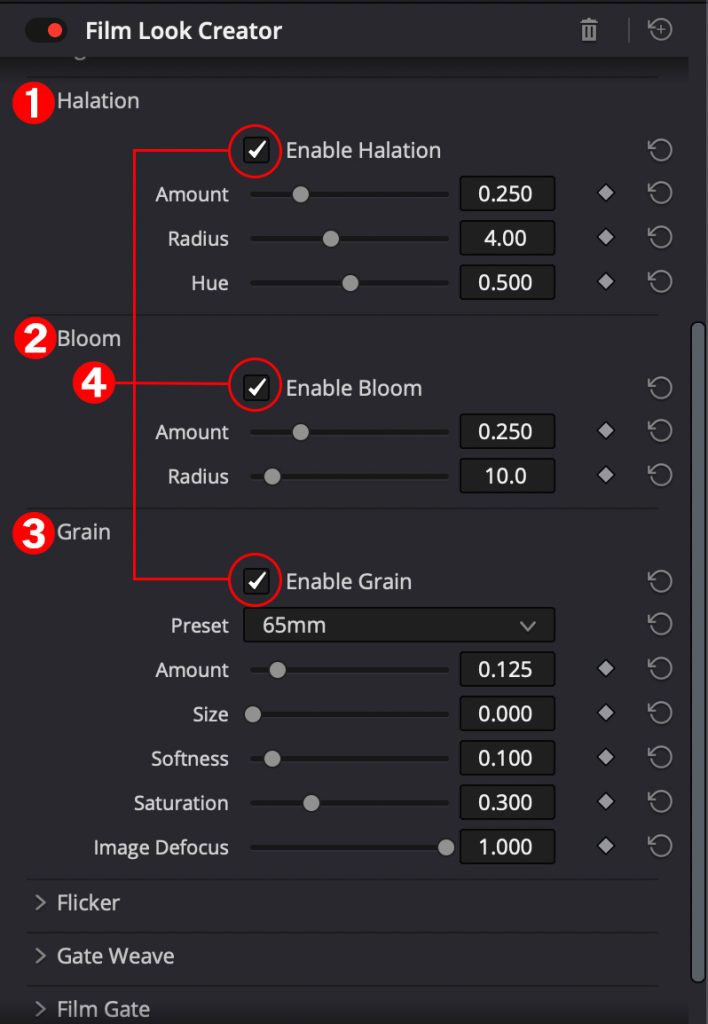Reset the Halation Amount parameter
Image resolution: width=708 pixels, height=1024 pixels.
click(660, 193)
